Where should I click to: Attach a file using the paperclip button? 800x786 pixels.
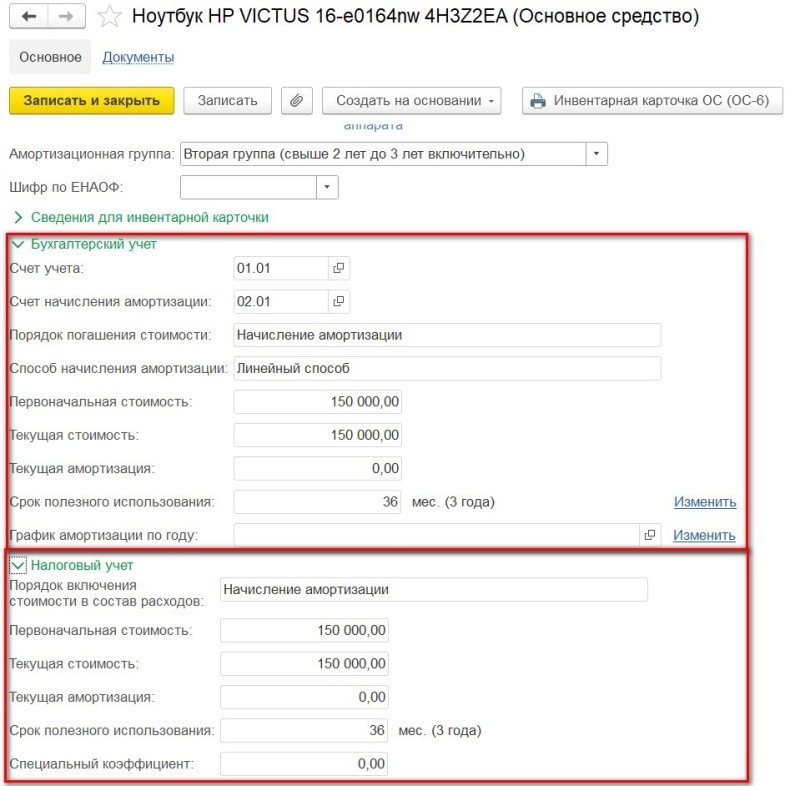tap(296, 100)
